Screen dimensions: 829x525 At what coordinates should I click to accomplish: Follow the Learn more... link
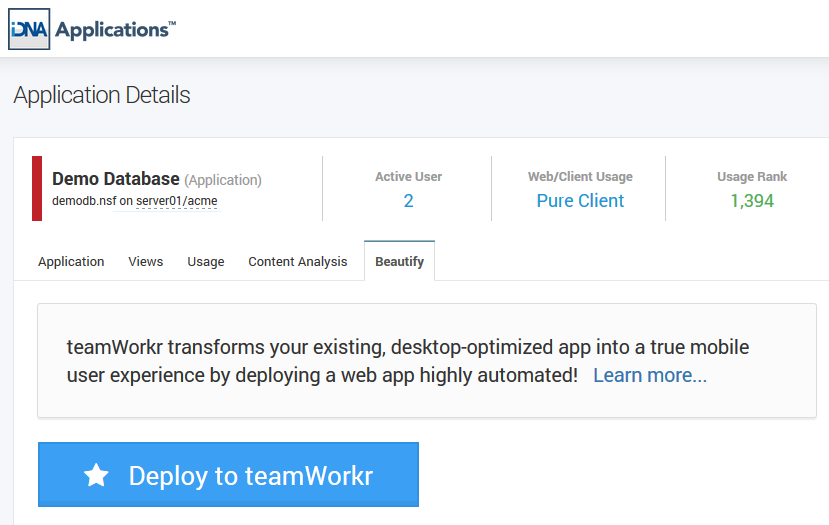(x=650, y=375)
